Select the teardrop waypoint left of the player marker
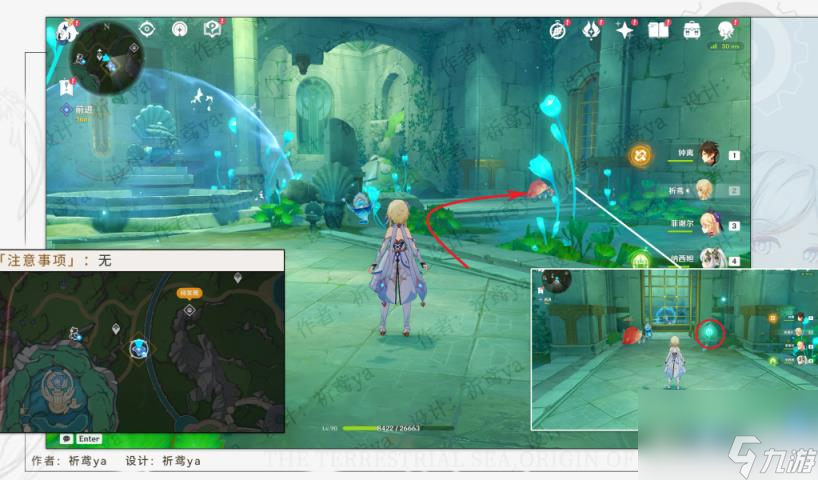 [116, 329]
